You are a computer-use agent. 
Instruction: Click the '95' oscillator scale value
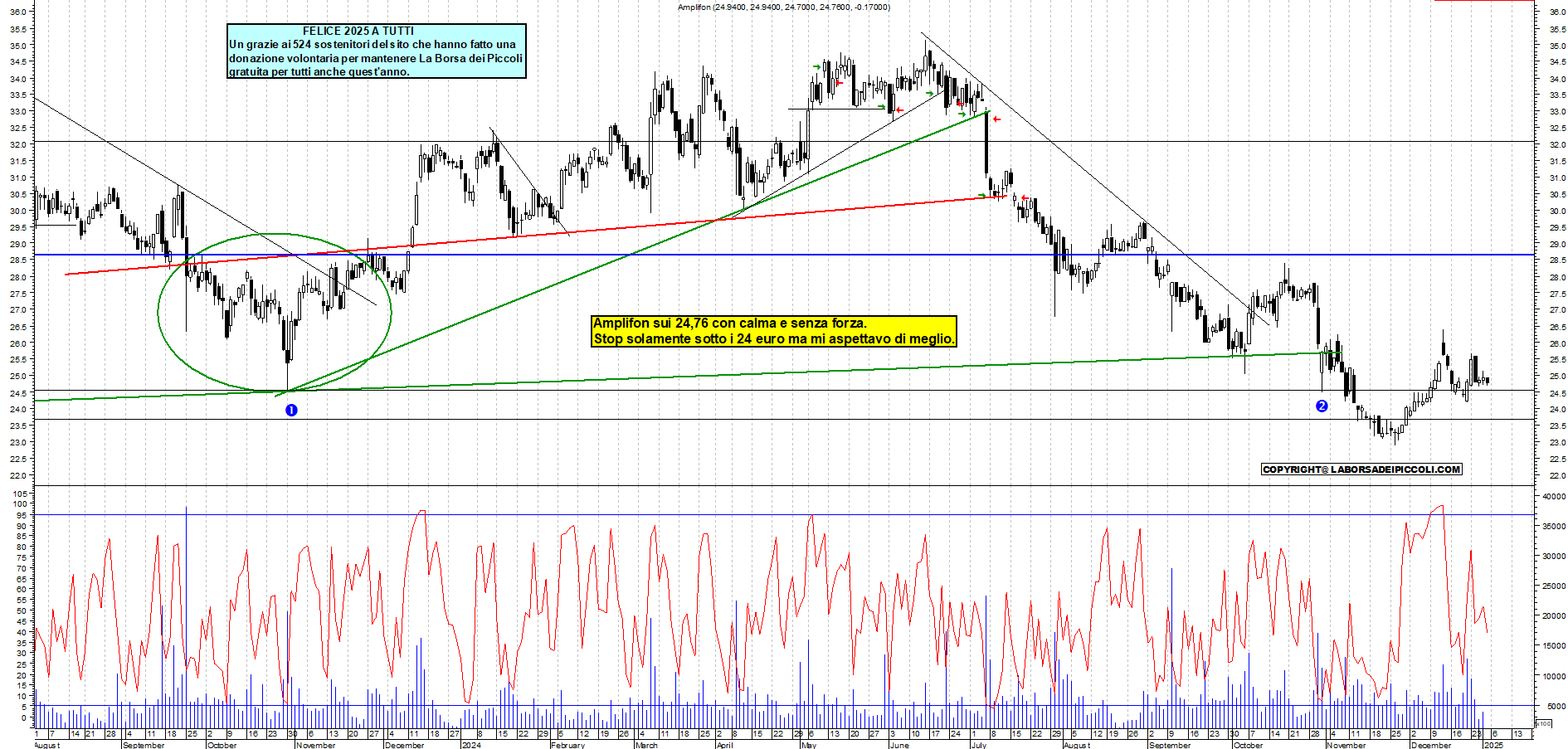click(22, 515)
